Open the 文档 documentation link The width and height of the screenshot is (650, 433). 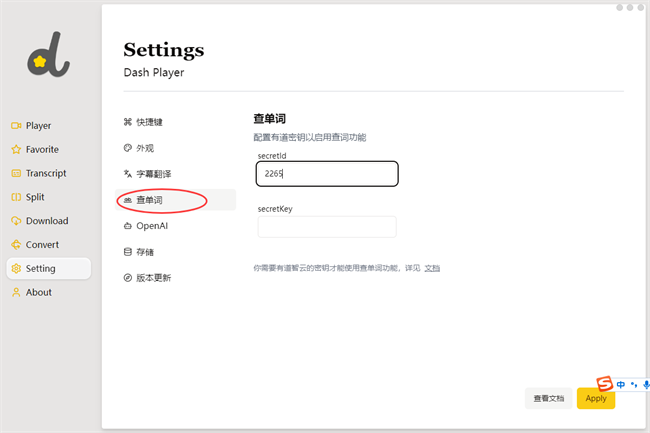[x=432, y=268]
